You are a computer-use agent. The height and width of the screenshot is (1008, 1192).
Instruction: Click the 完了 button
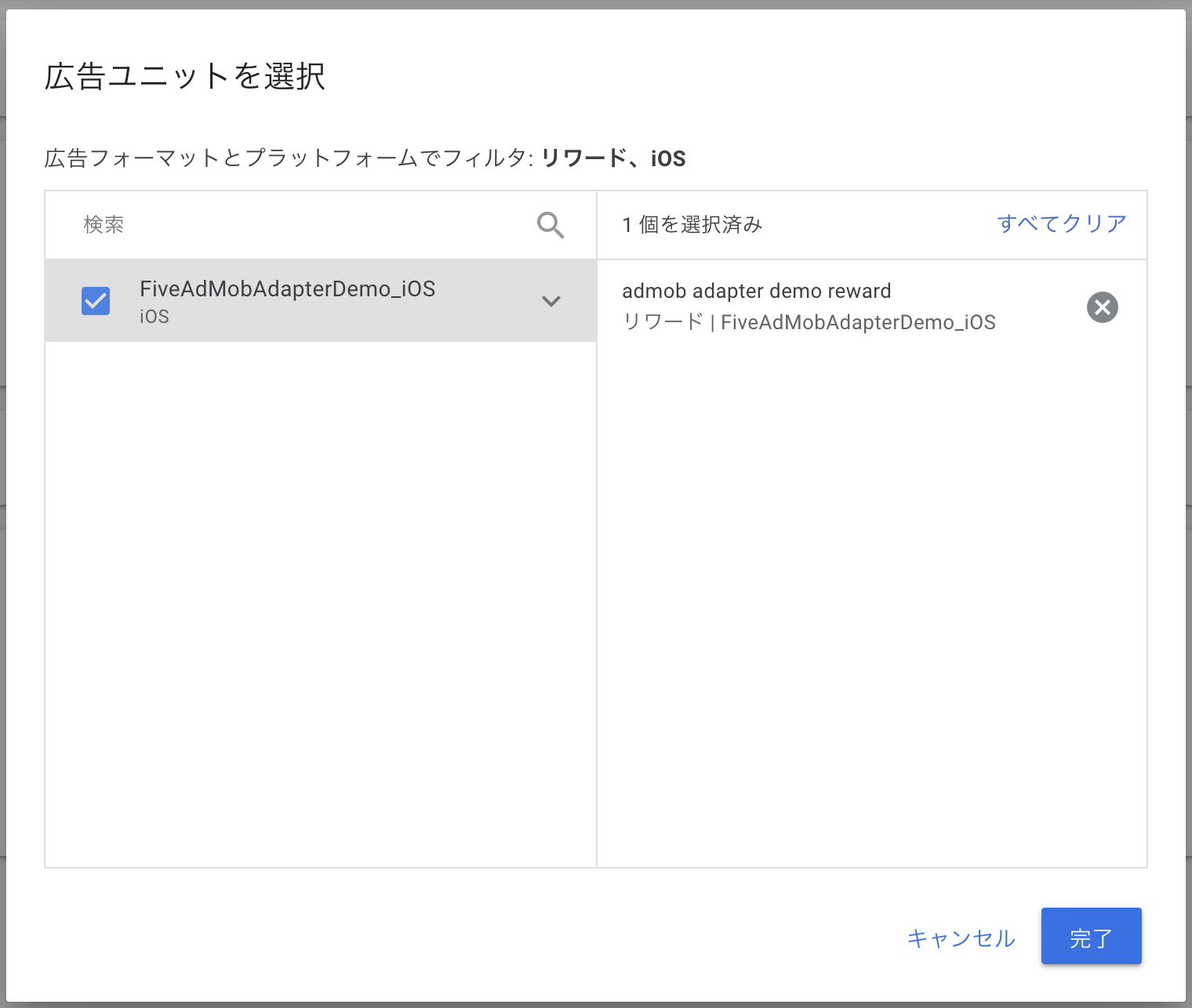pos(1091,936)
